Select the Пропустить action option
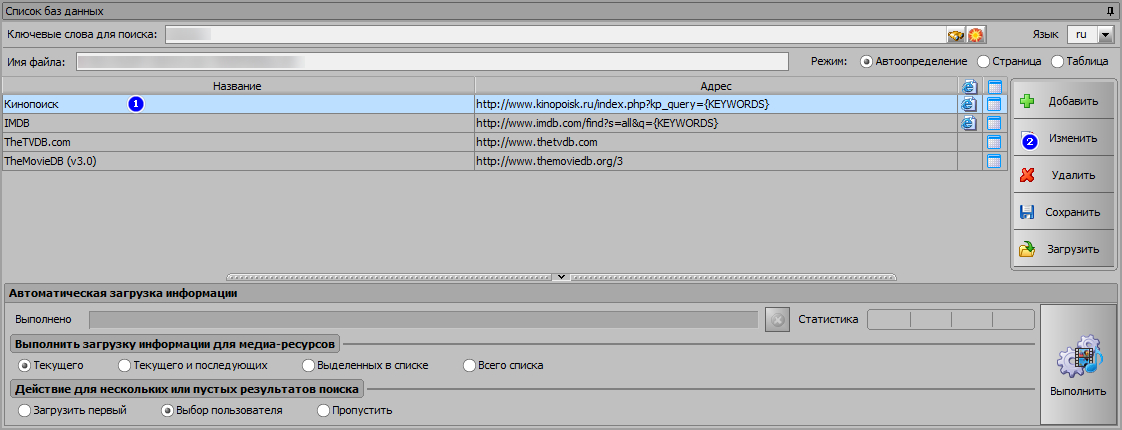 coord(324,410)
